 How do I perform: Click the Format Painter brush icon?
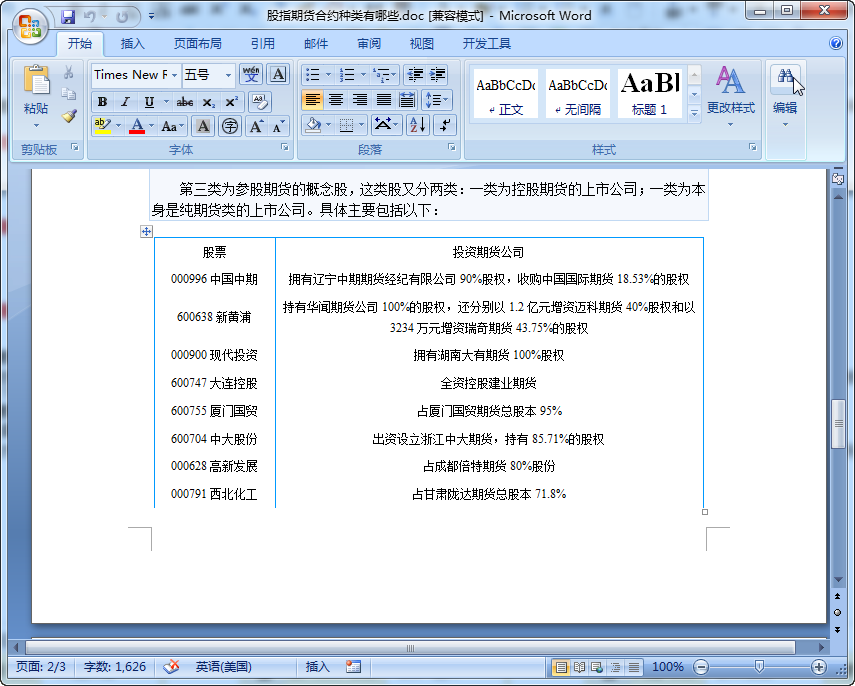[x=69, y=116]
